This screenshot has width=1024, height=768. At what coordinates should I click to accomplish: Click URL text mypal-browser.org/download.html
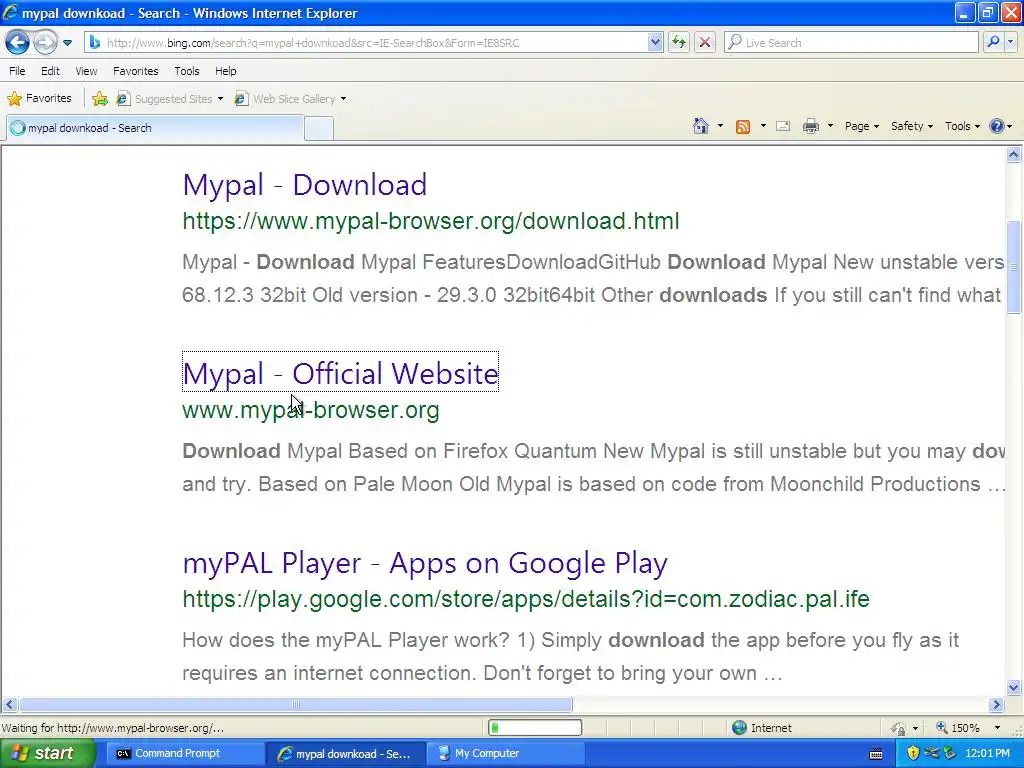click(x=431, y=221)
